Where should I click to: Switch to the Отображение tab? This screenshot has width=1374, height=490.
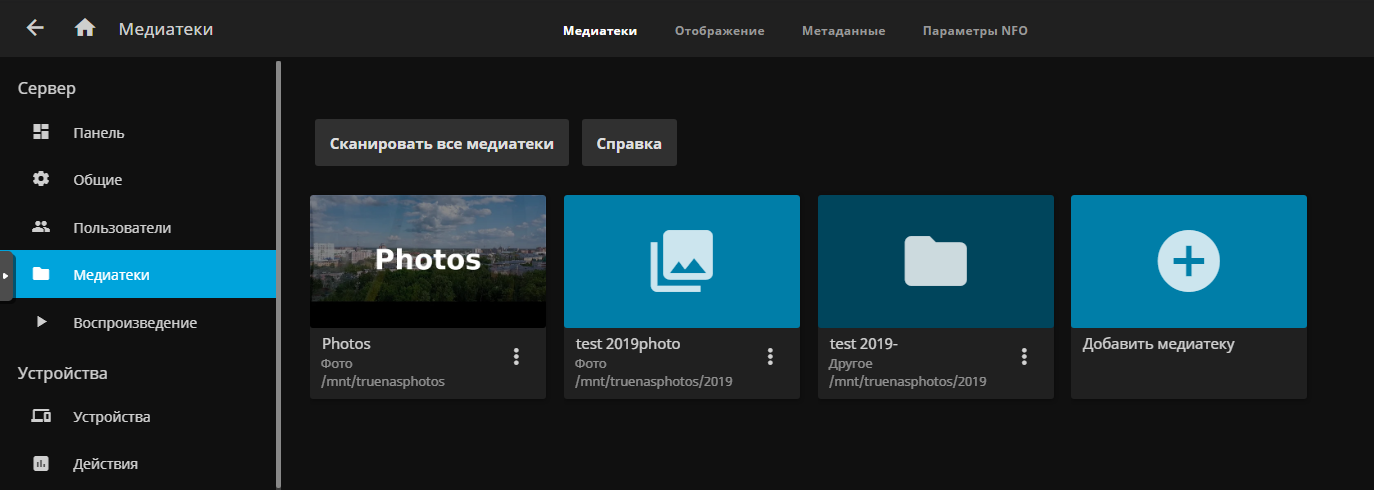(719, 31)
